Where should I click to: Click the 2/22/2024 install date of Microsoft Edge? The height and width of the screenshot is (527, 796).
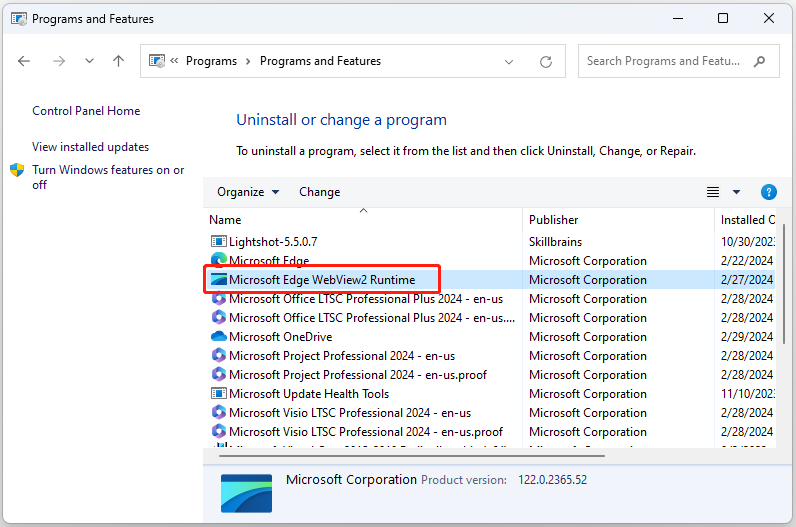click(x=747, y=260)
